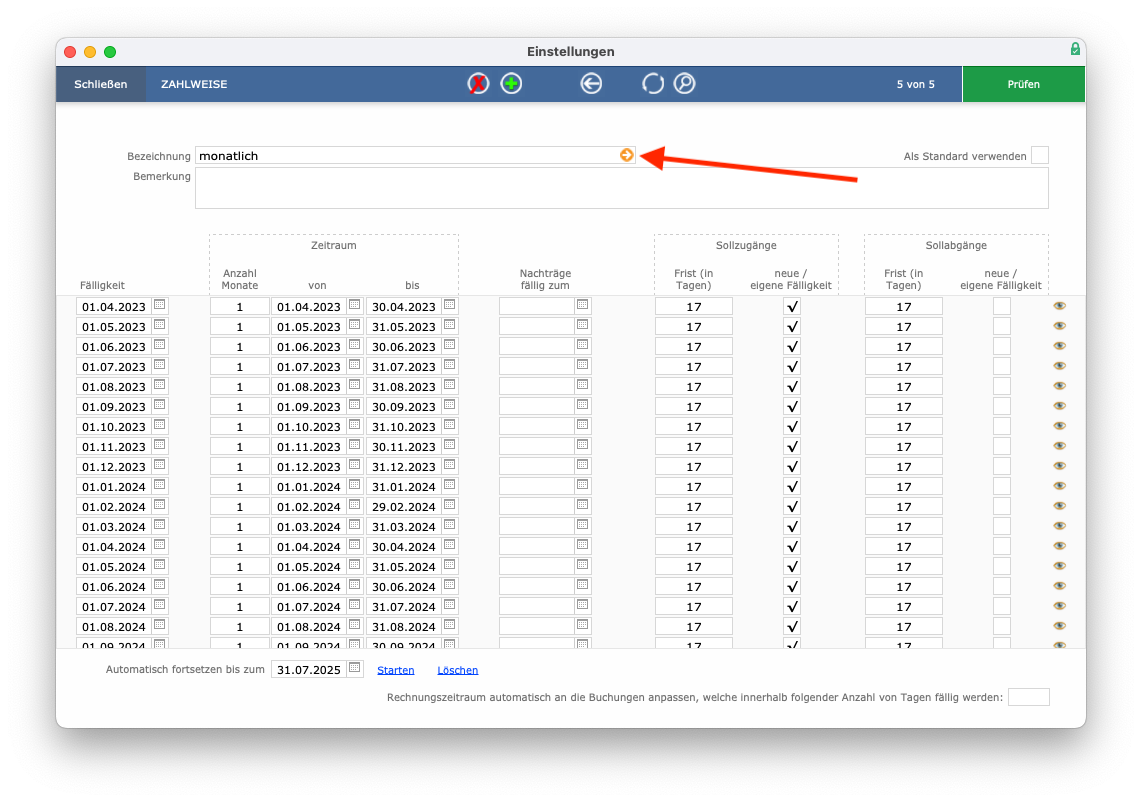Select the ZAHLWEISE tab in header

(194, 84)
